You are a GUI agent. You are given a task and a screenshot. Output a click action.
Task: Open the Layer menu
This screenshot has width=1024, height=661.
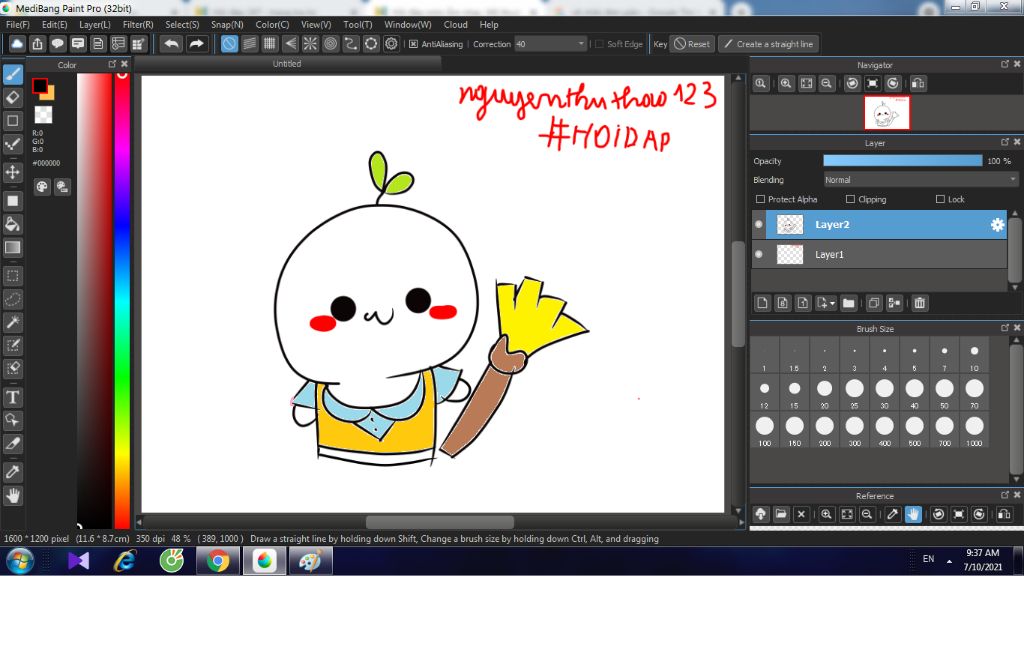(x=95, y=25)
